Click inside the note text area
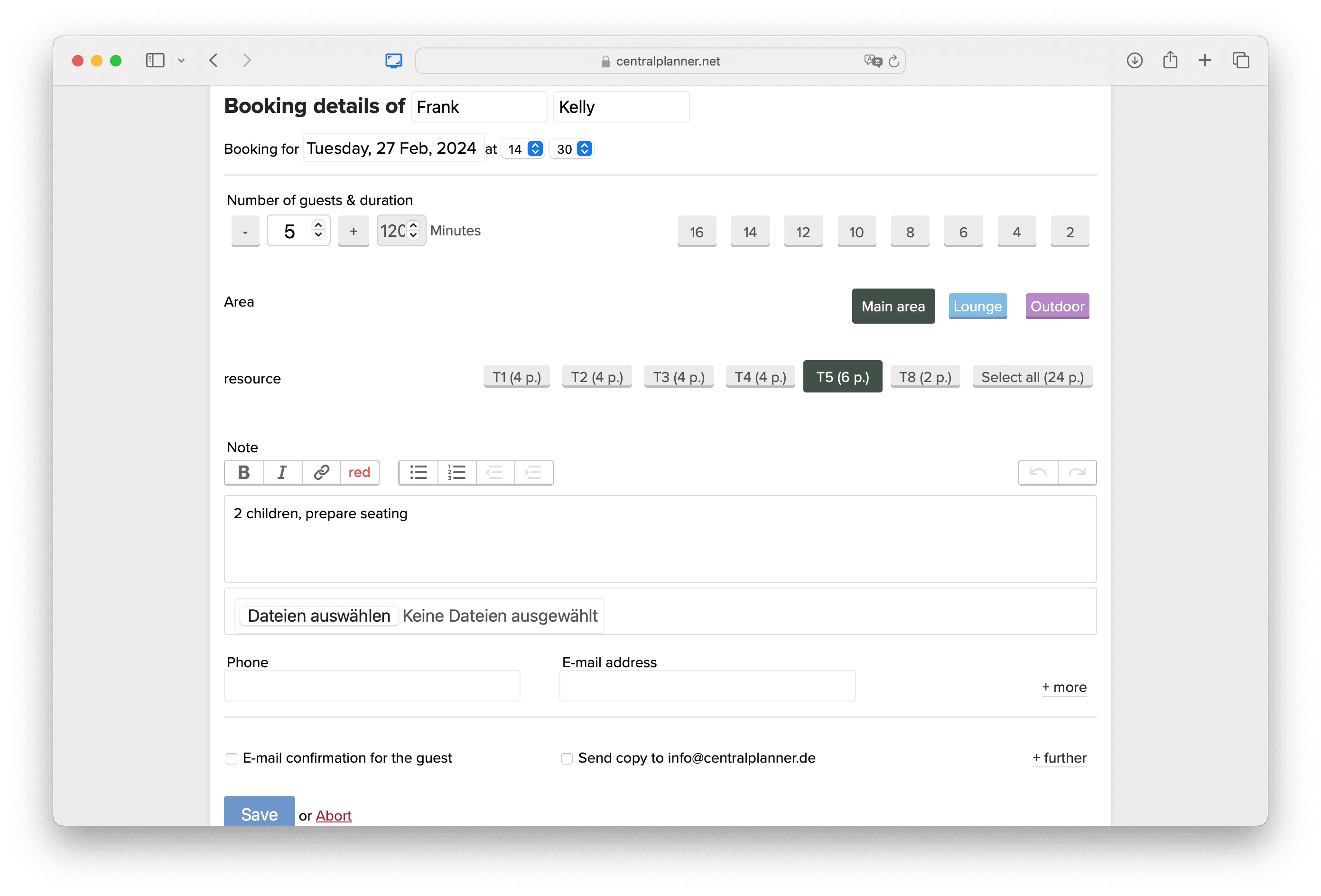 click(x=660, y=539)
